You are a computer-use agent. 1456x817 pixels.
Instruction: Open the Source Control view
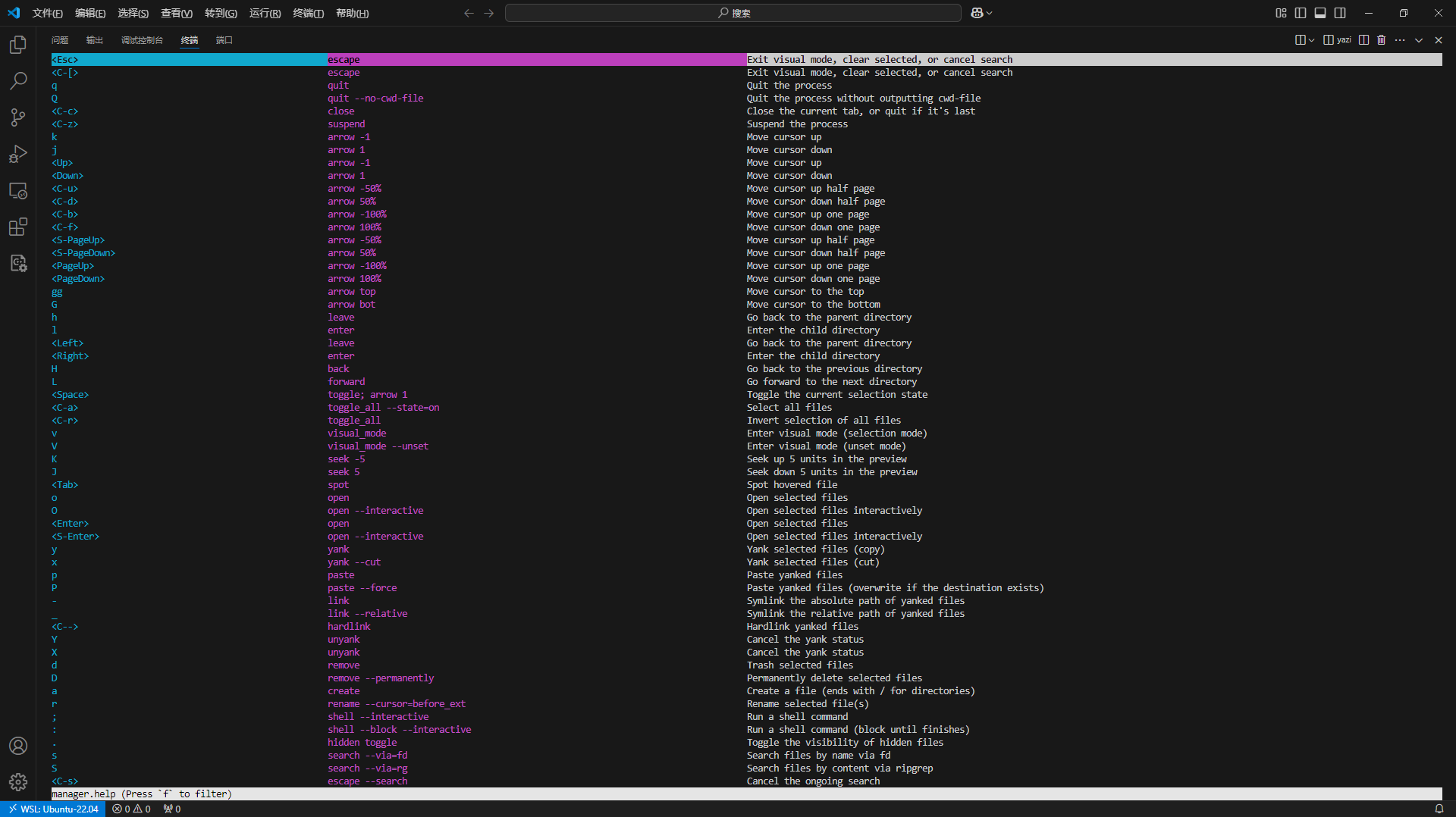point(18,117)
